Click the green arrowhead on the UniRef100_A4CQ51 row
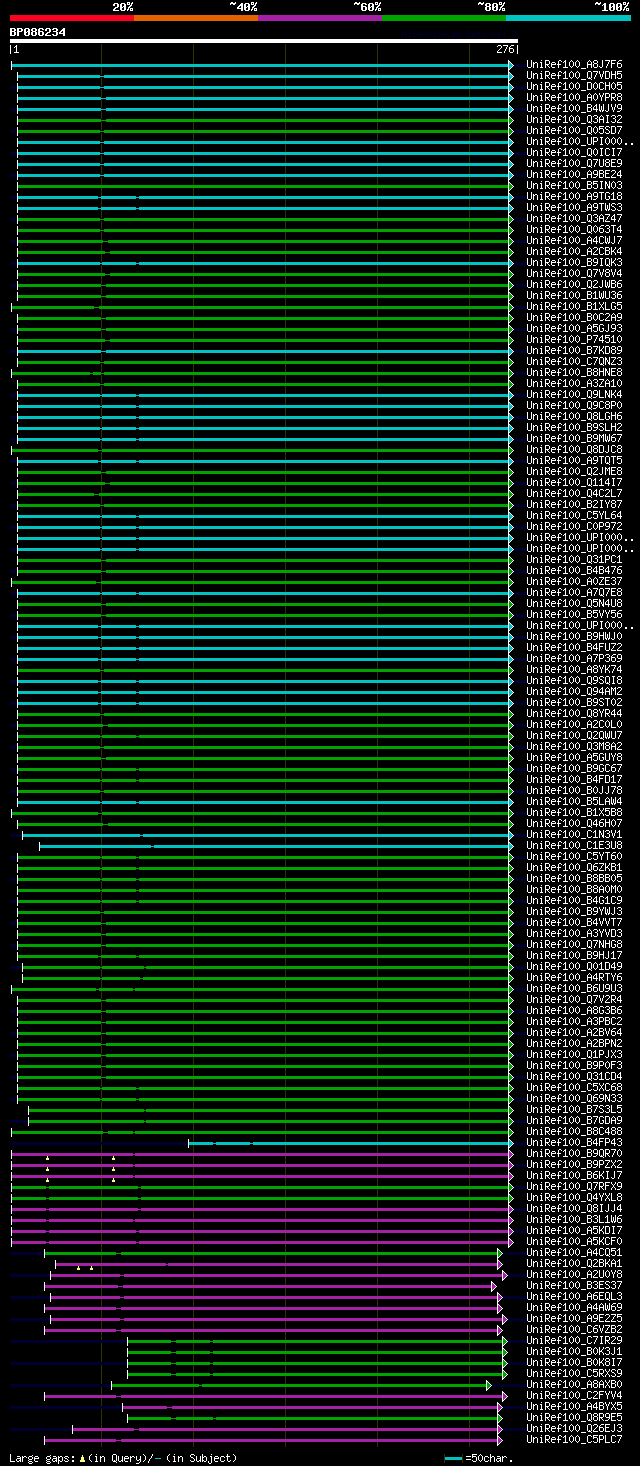640x1466 pixels. (x=500, y=1253)
